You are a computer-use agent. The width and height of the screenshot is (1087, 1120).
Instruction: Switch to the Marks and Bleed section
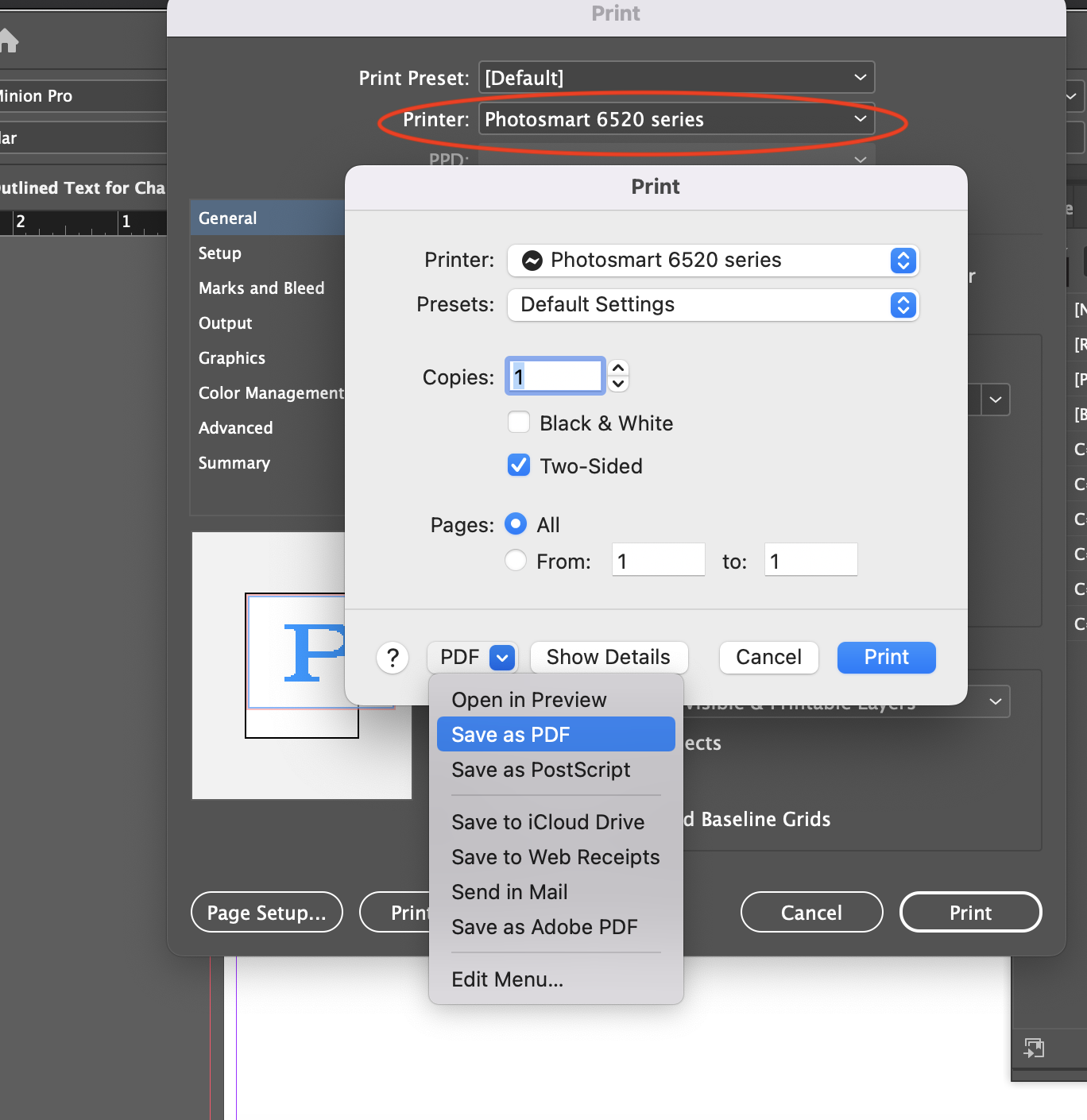pyautogui.click(x=262, y=288)
